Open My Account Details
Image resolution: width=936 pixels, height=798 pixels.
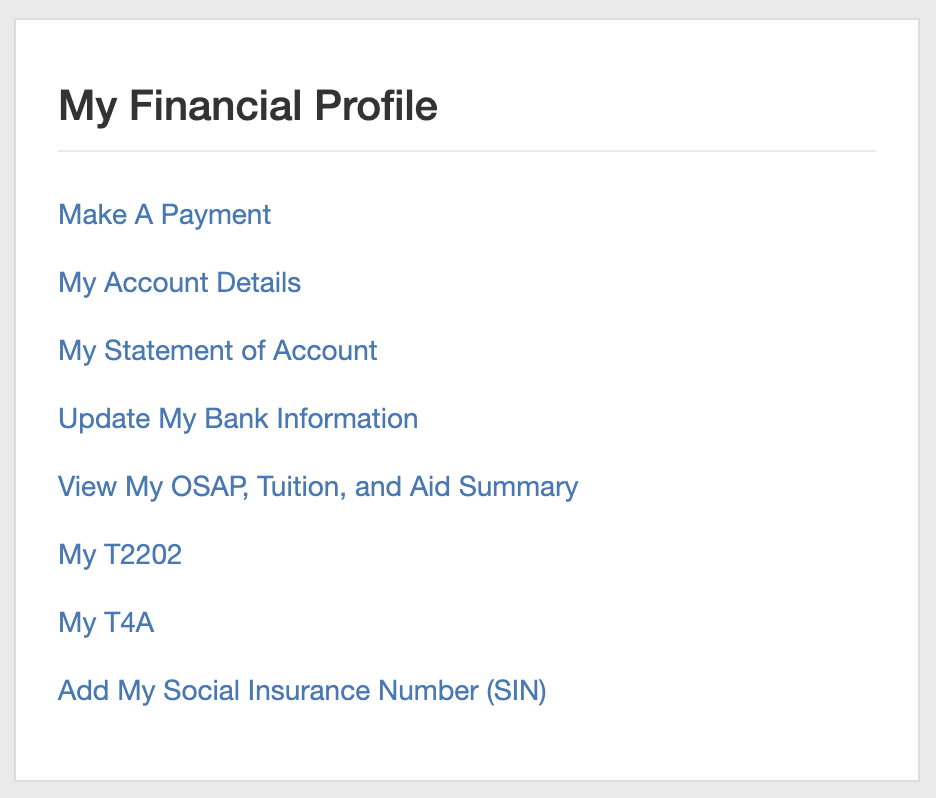pyautogui.click(x=179, y=283)
